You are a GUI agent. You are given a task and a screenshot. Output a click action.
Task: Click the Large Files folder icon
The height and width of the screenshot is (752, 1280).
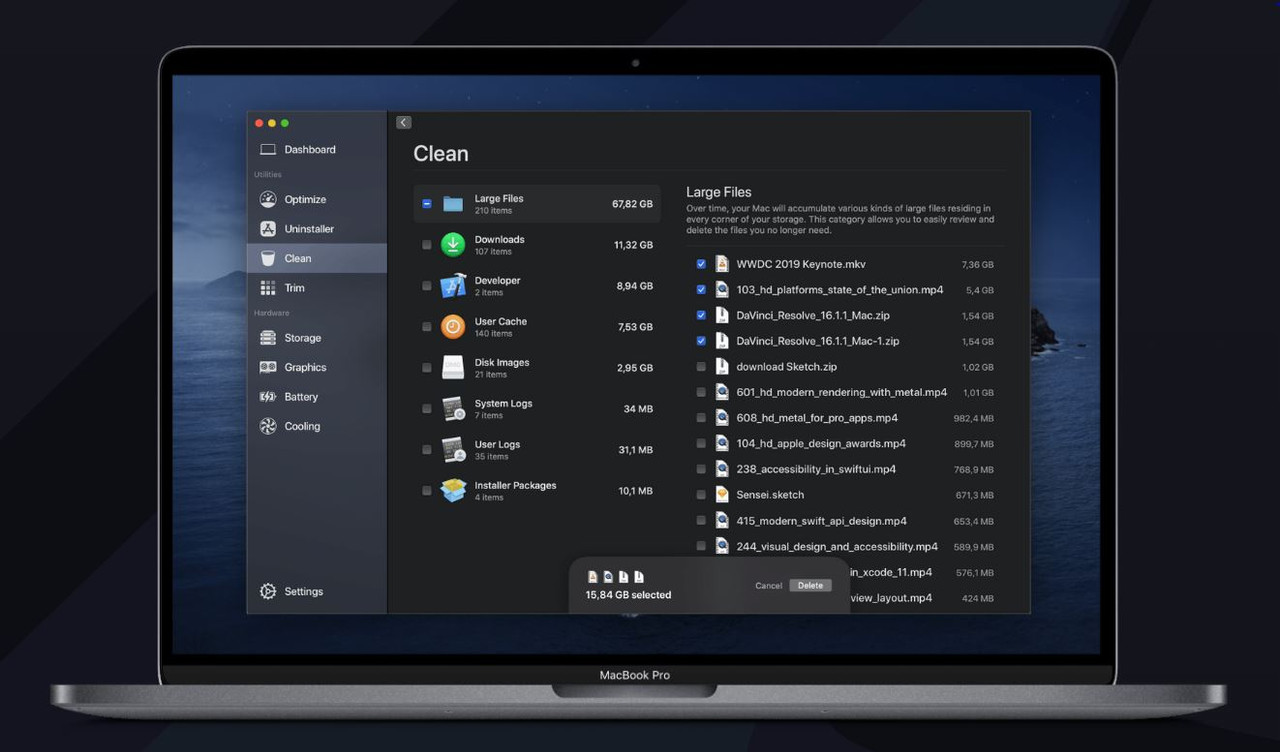[453, 204]
